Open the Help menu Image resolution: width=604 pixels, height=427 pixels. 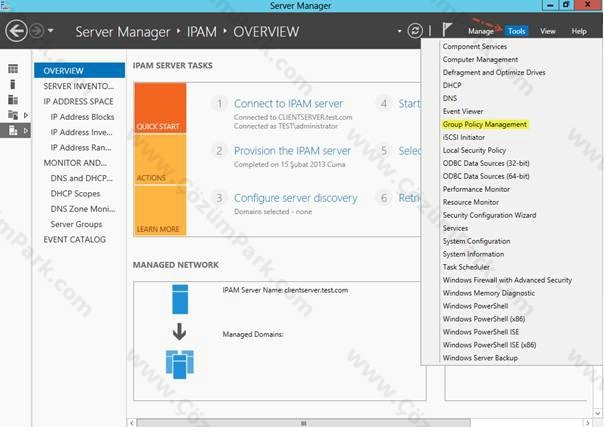579,31
